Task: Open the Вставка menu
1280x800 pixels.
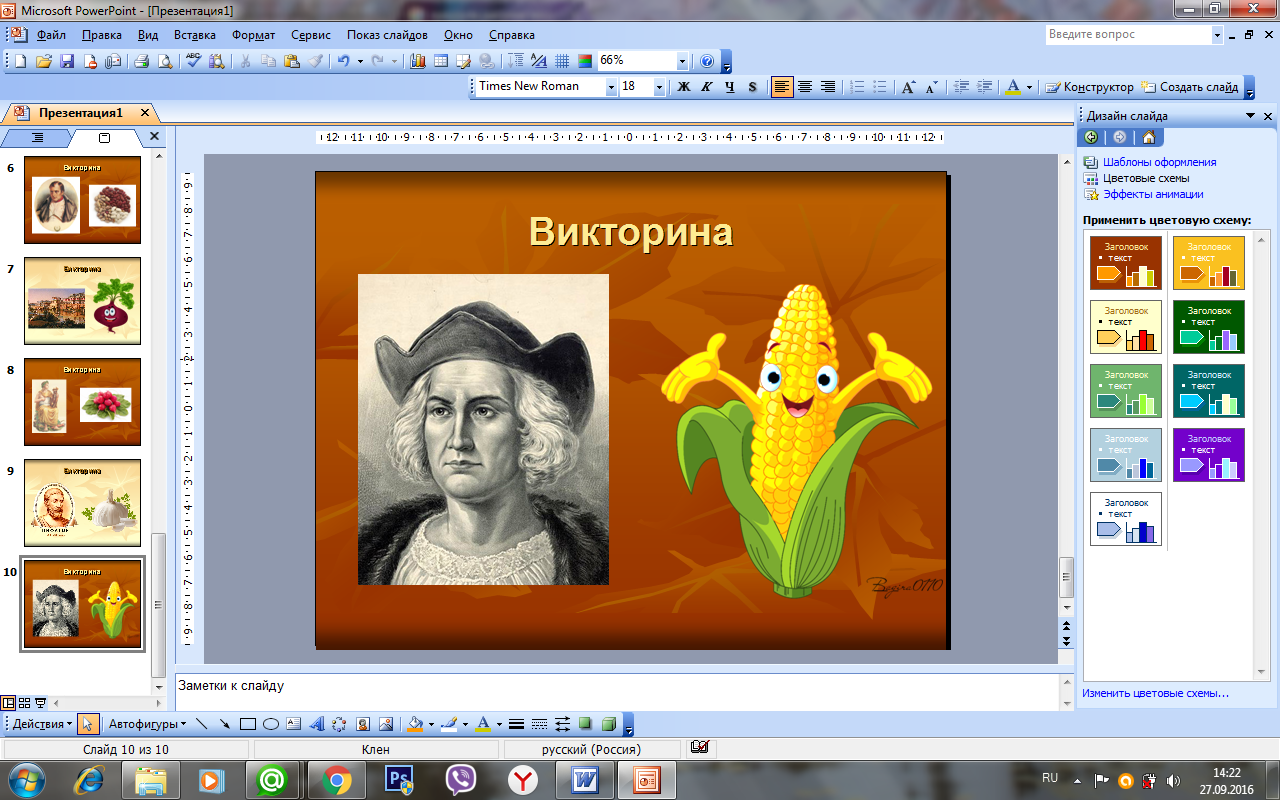Action: pyautogui.click(x=194, y=35)
